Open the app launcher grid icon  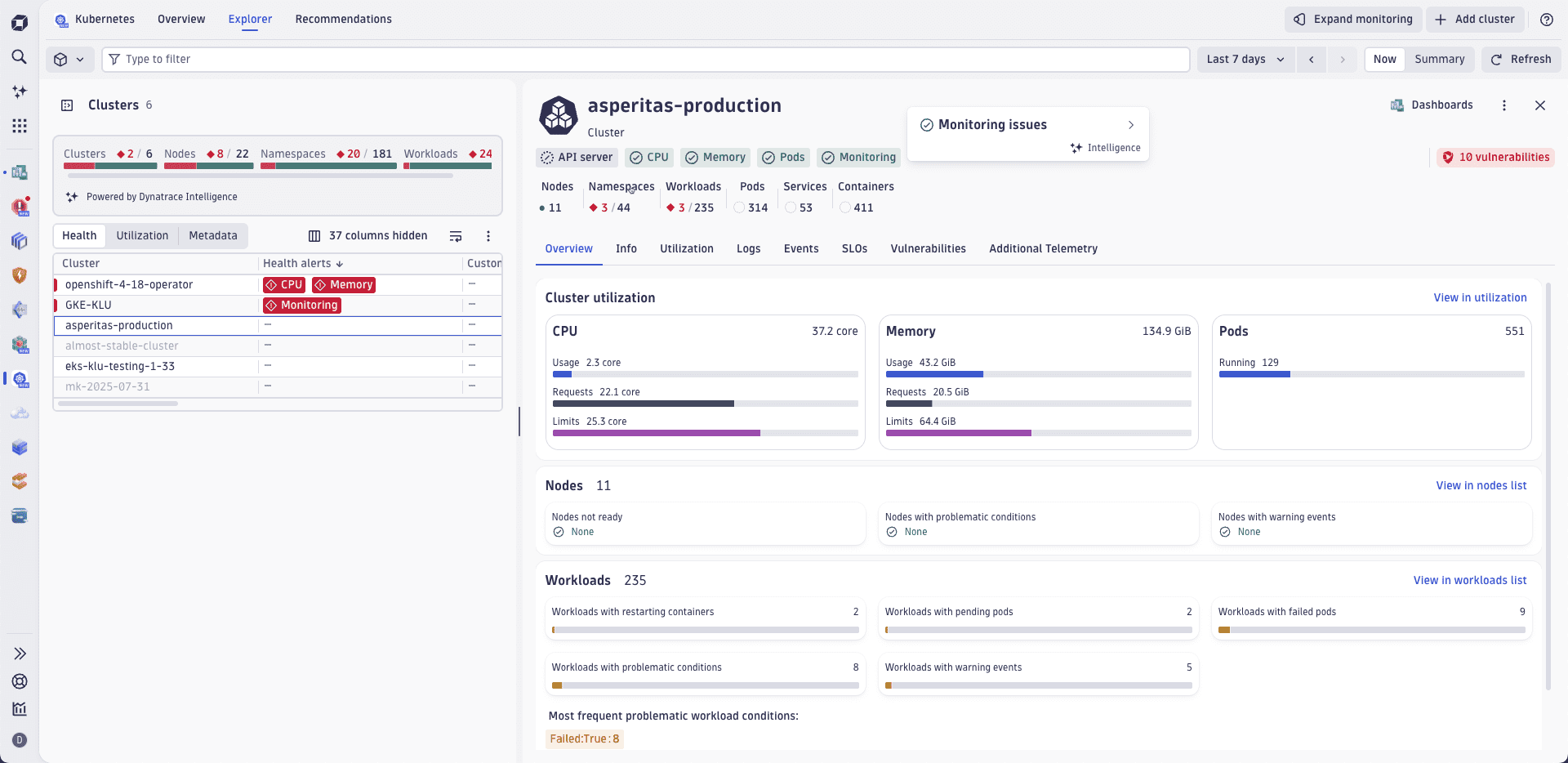pyautogui.click(x=20, y=126)
